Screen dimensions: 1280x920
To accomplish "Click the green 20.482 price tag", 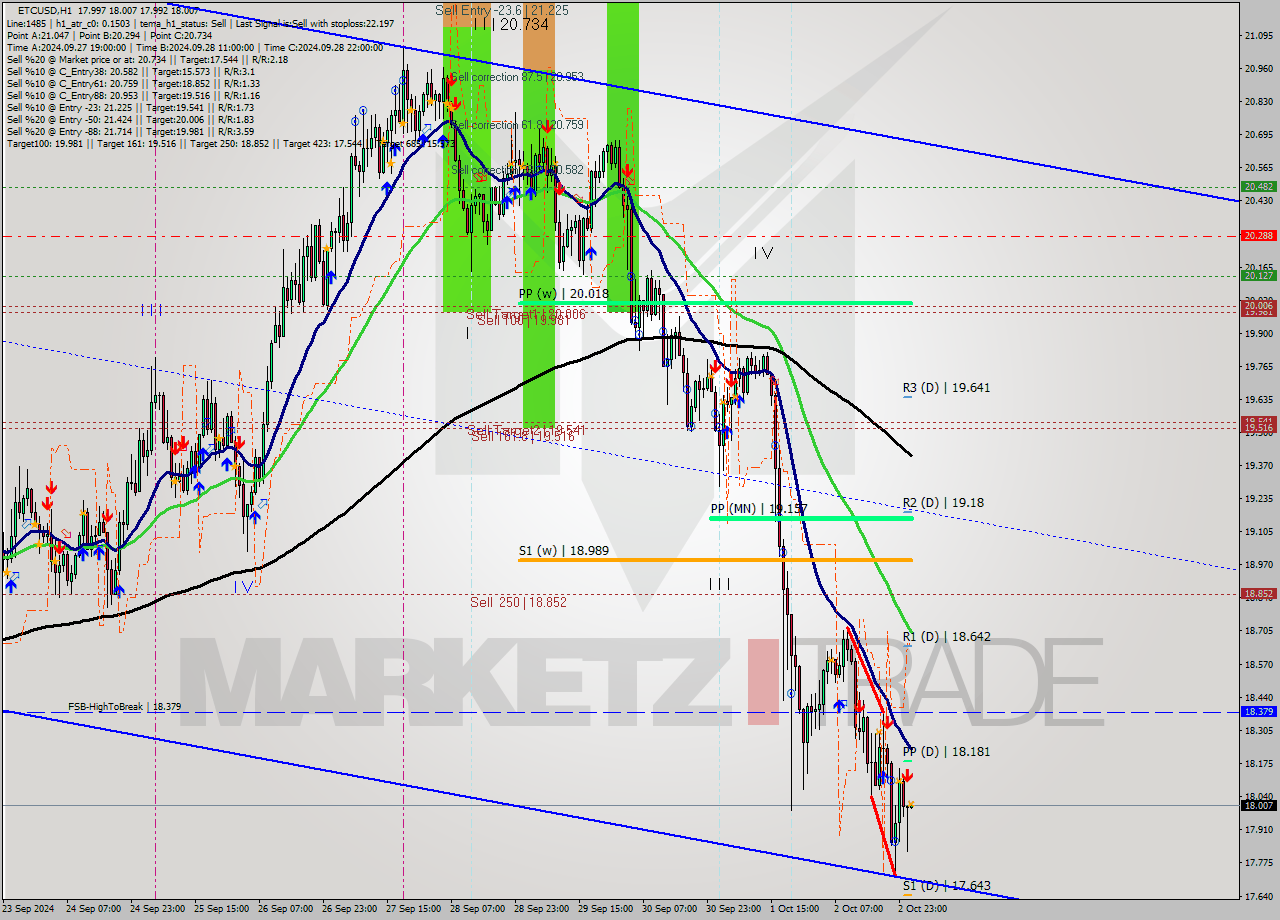I will pyautogui.click(x=1258, y=187).
